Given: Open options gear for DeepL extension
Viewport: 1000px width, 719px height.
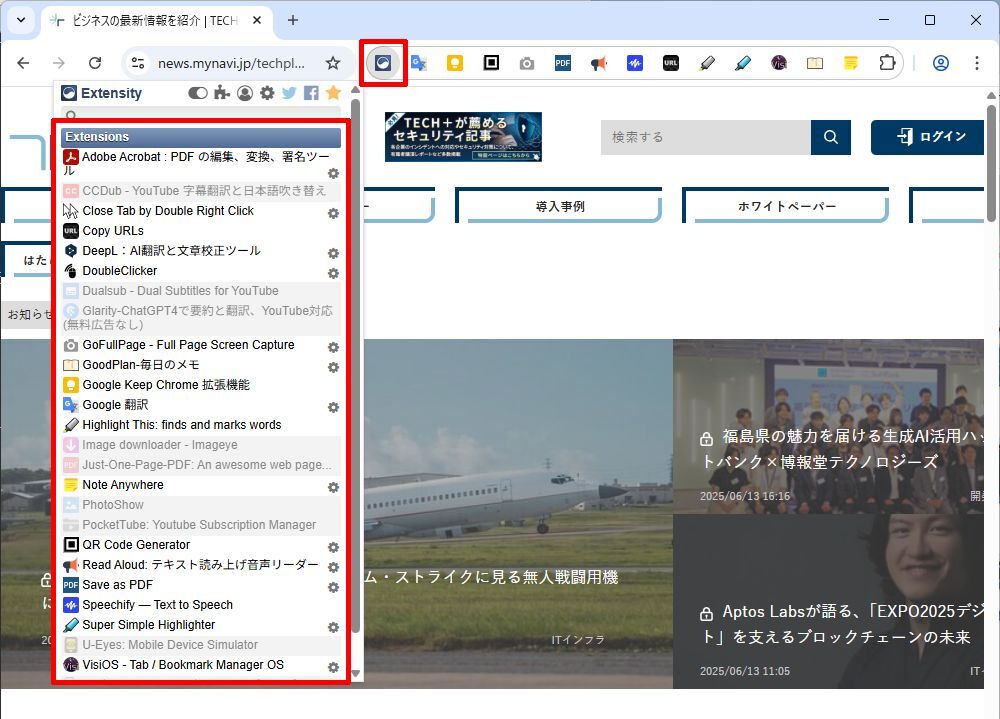Looking at the screenshot, I should [333, 253].
